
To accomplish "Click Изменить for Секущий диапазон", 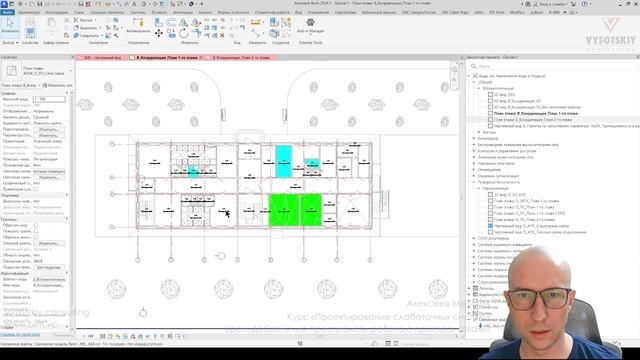I will 49,243.
